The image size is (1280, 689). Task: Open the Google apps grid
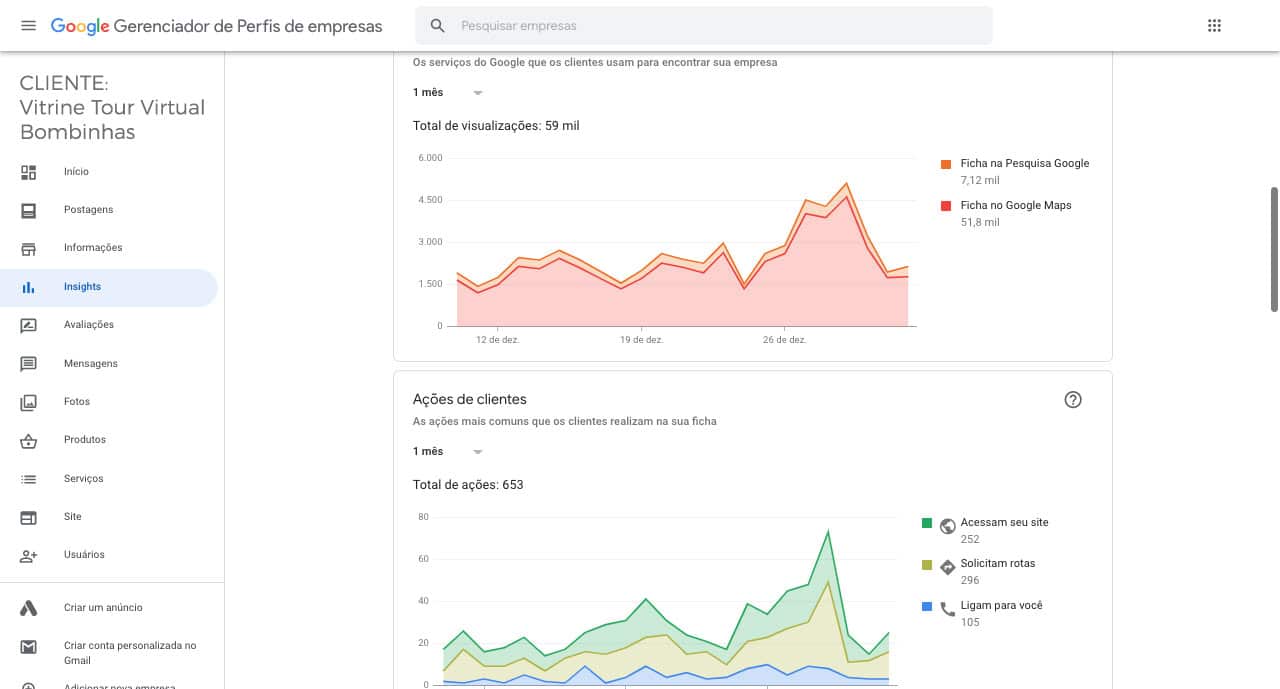[1214, 26]
